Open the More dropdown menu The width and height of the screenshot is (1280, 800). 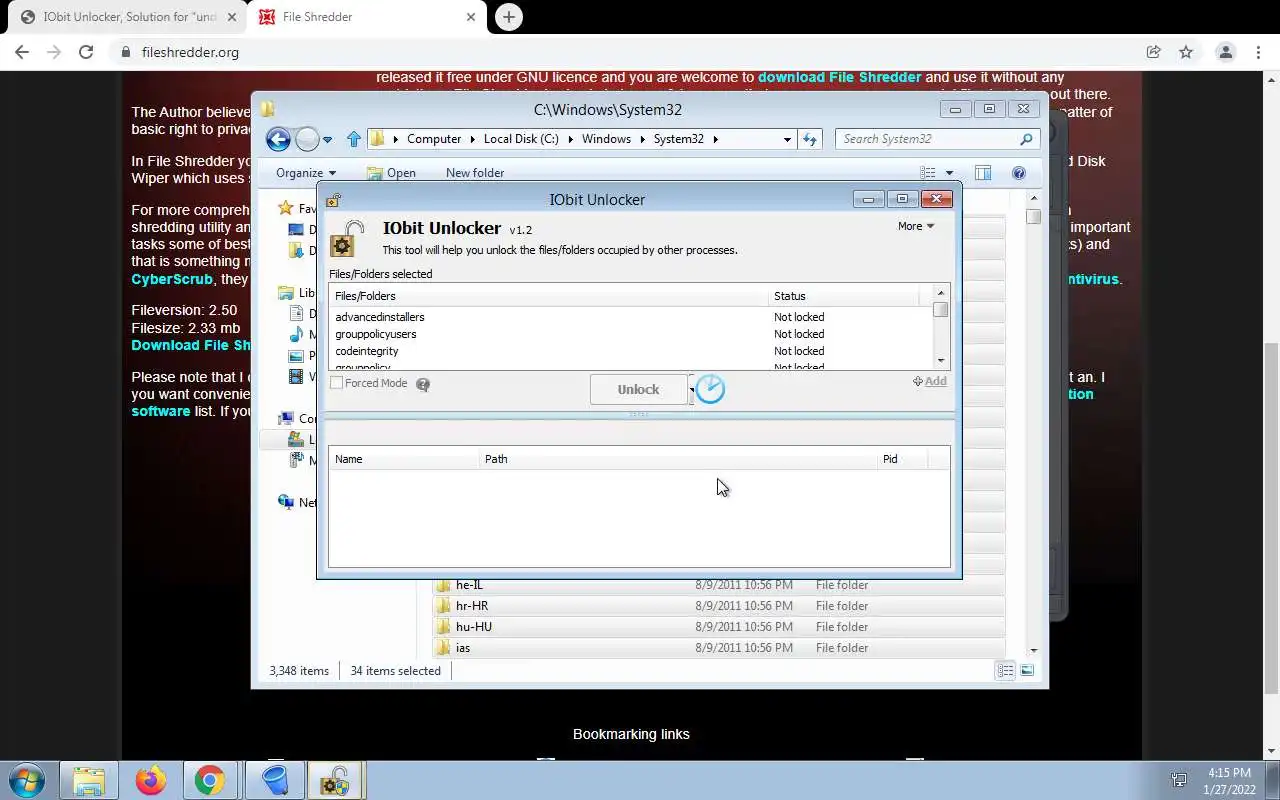pyautogui.click(x=916, y=226)
